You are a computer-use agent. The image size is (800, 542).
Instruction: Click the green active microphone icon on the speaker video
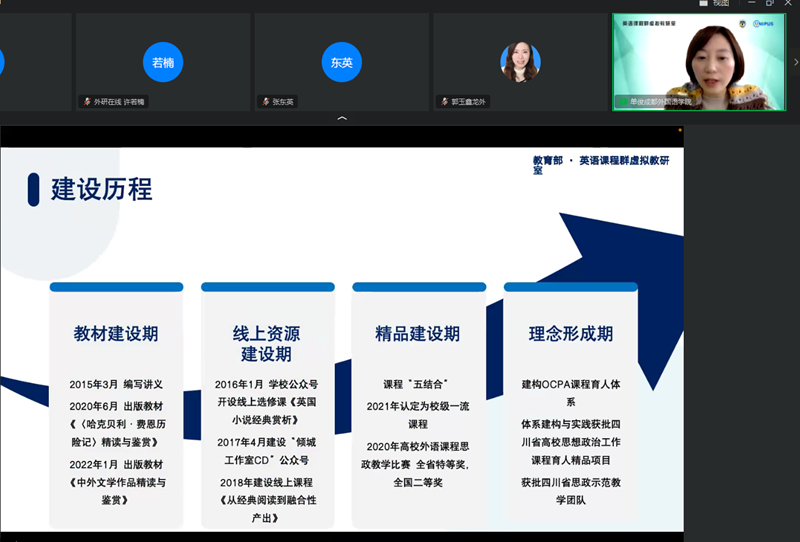[x=622, y=102]
